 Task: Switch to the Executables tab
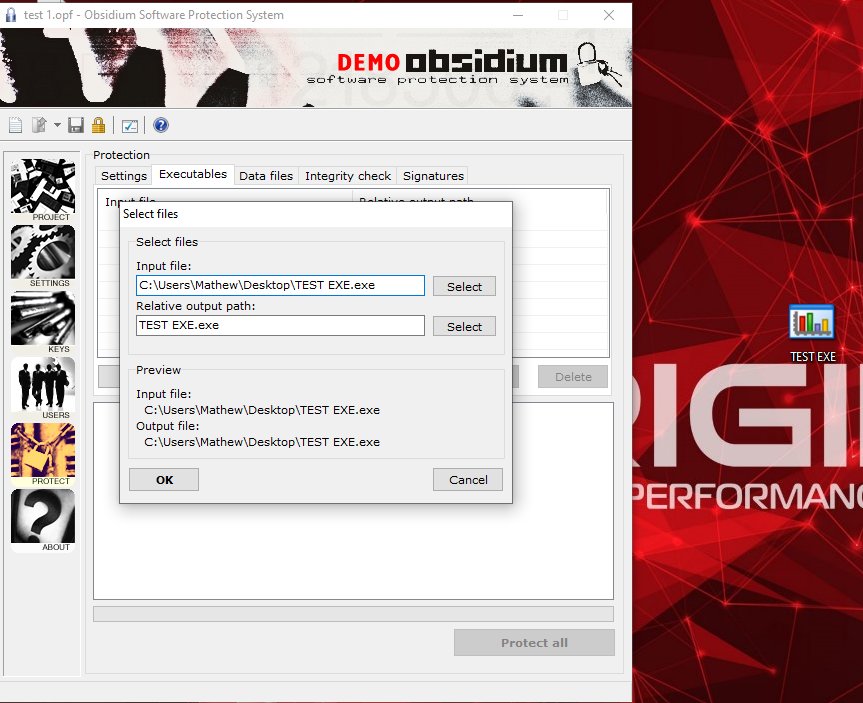click(193, 174)
